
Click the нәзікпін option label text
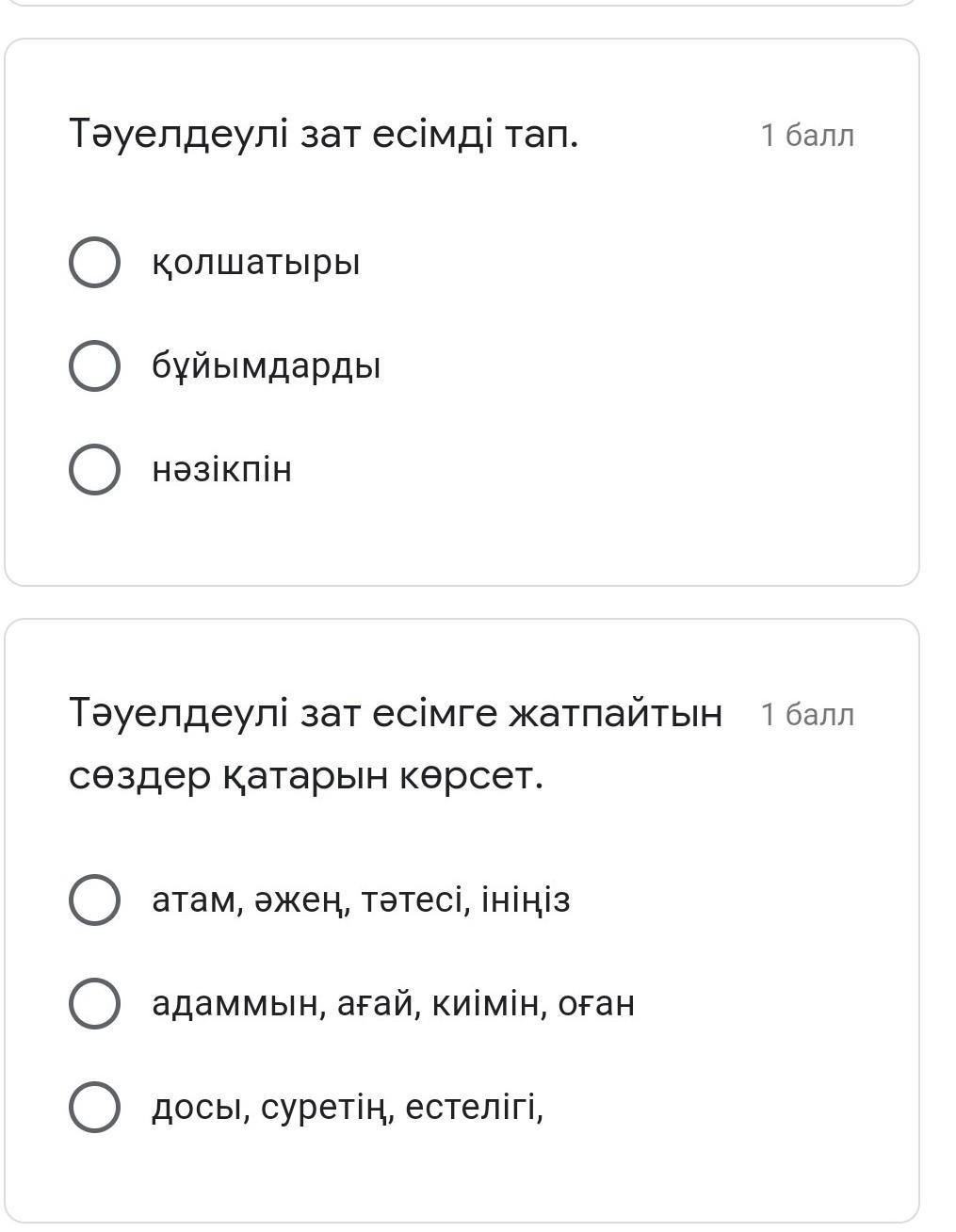point(222,469)
